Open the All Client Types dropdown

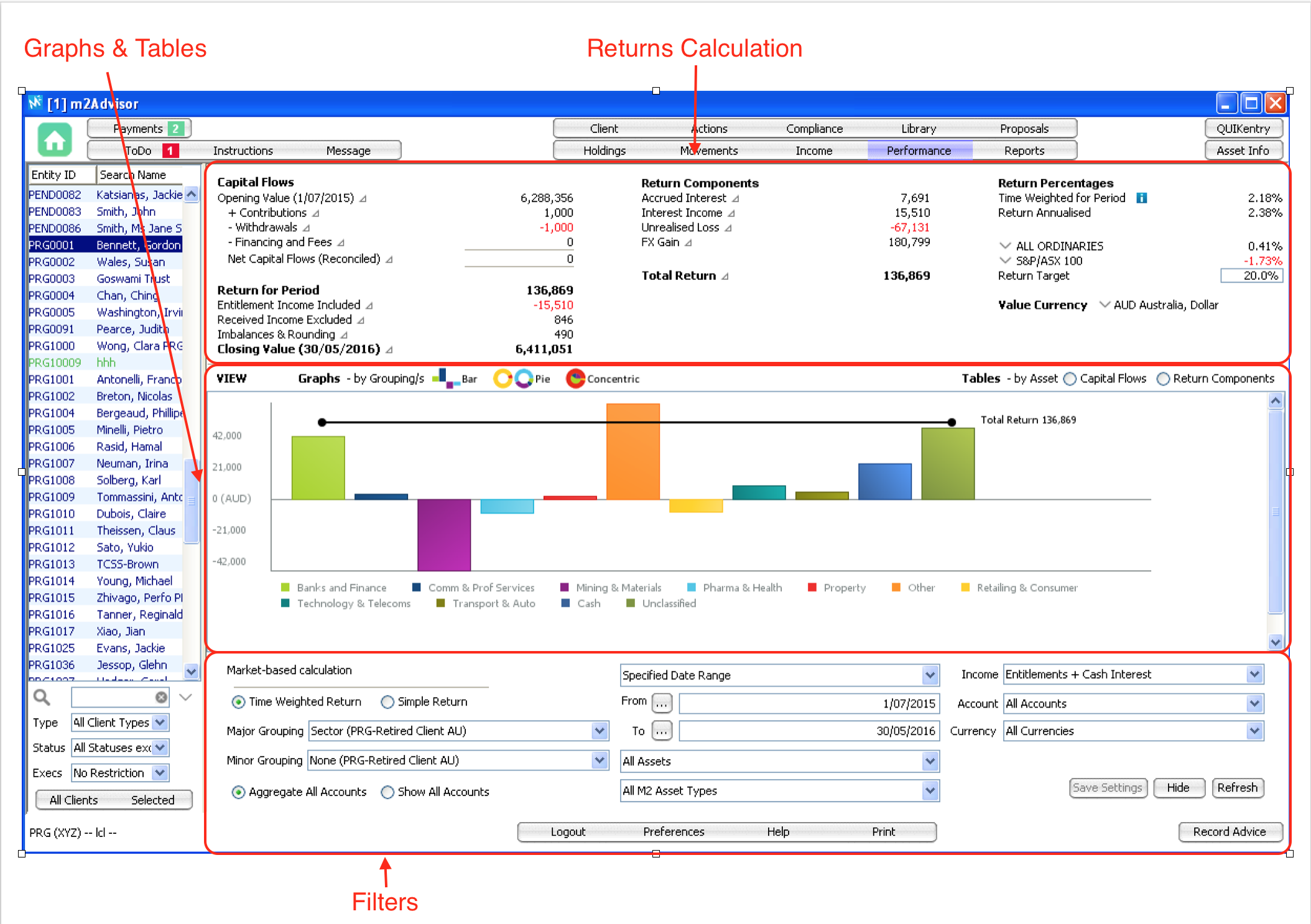(x=160, y=723)
